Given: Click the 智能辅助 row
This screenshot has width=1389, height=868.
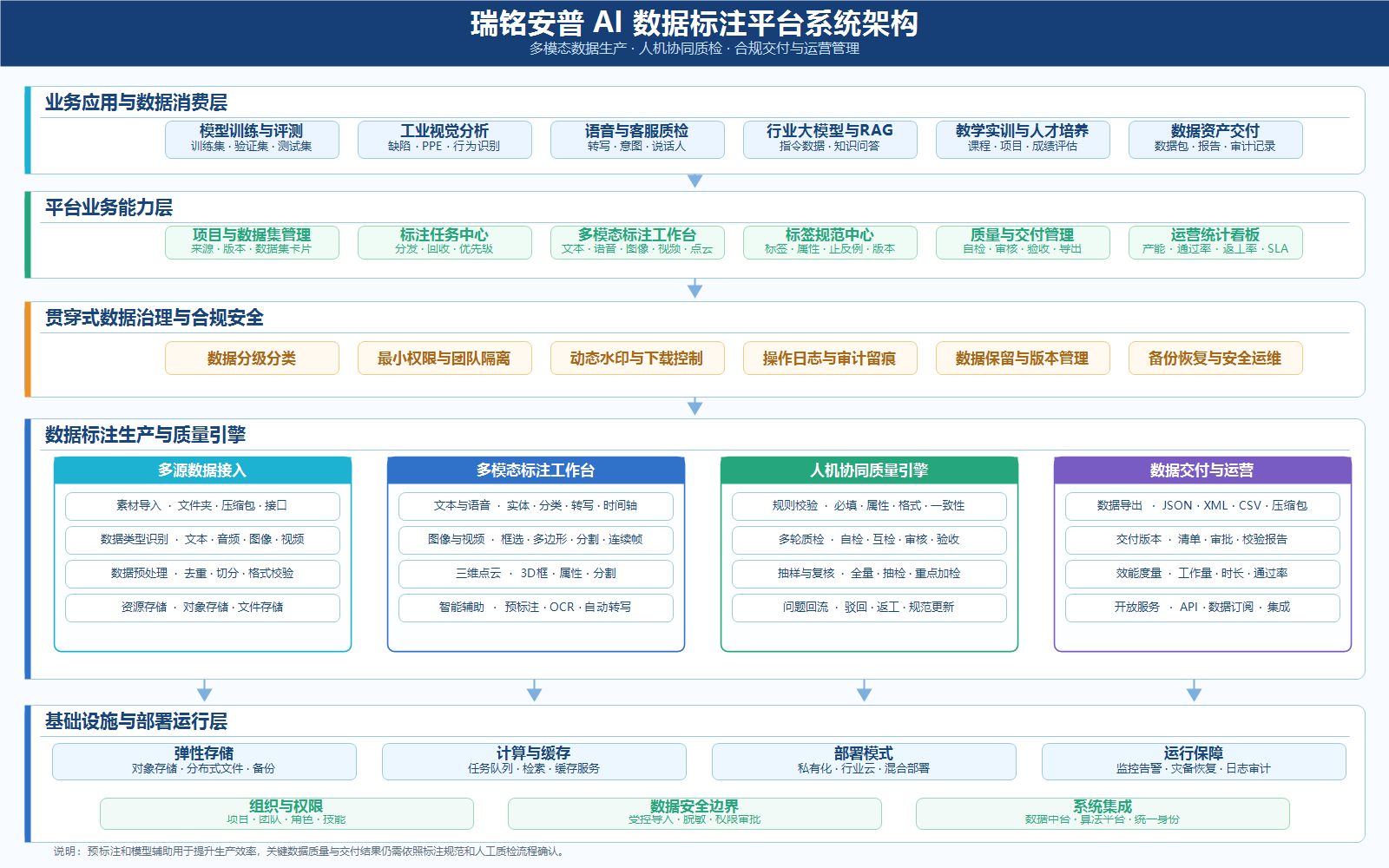Looking at the screenshot, I should 536,608.
